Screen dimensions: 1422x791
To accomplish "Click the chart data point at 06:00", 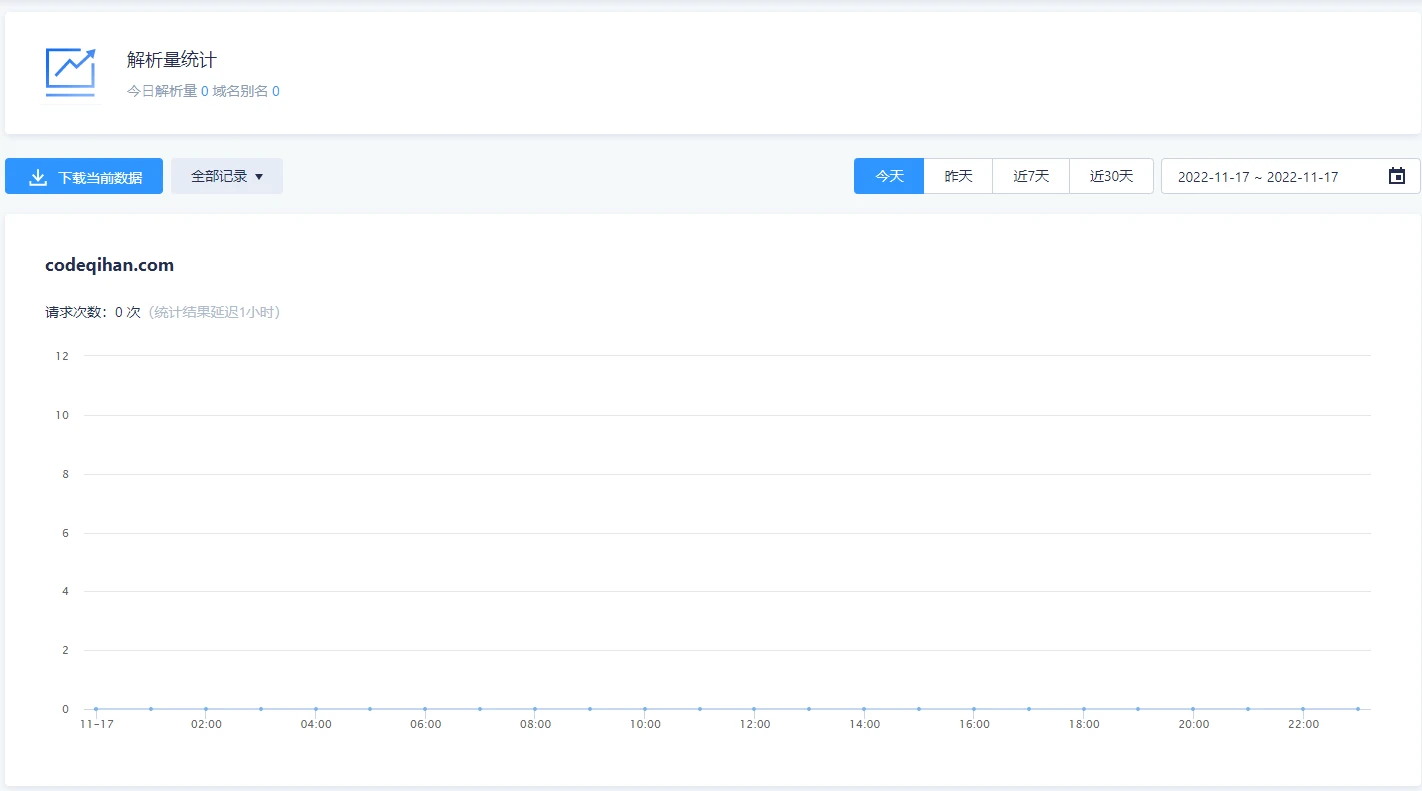I will point(425,709).
